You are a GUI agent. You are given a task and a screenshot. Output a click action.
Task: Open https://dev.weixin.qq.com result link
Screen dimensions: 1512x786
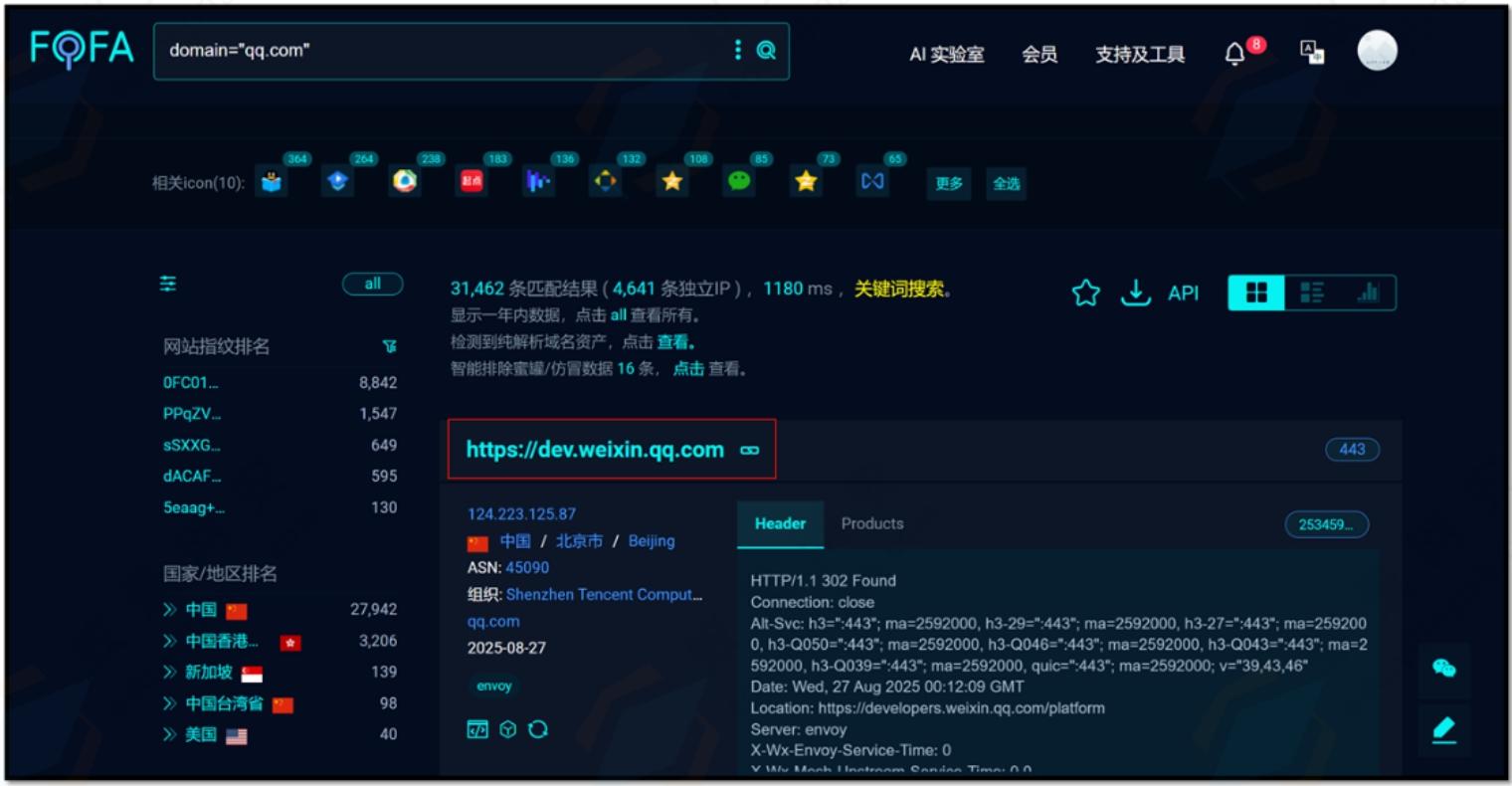(x=595, y=450)
